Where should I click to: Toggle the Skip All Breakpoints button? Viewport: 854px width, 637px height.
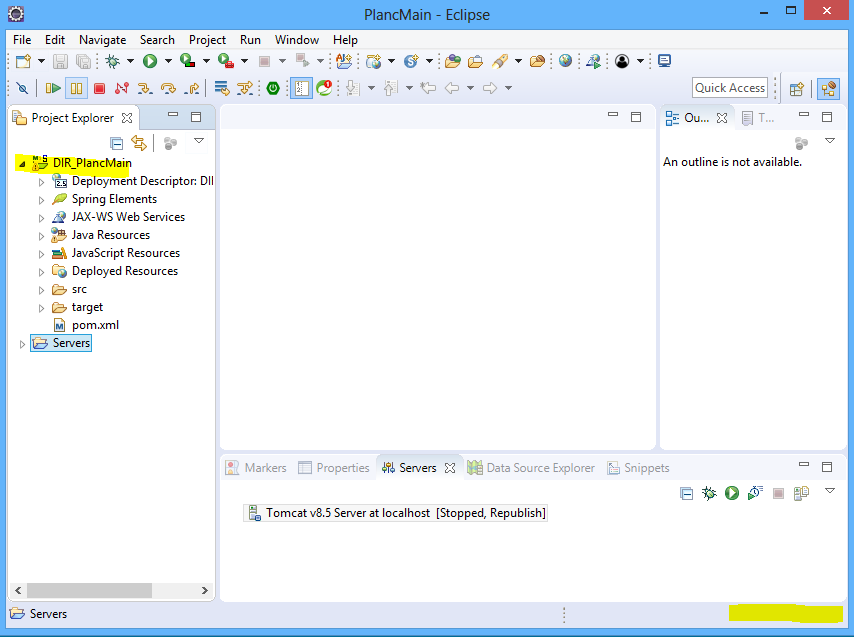22,88
